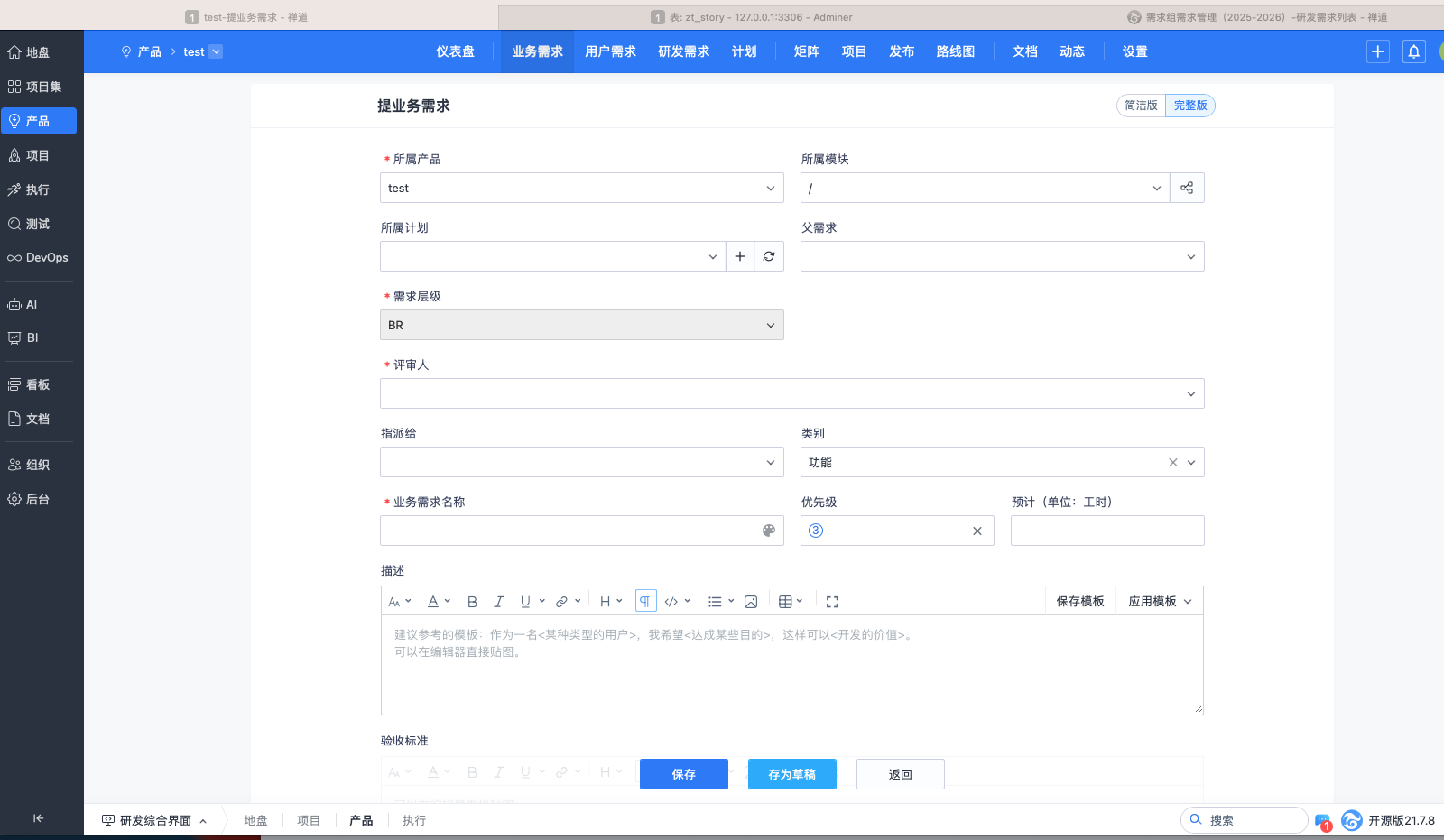
Task: Open the 父需求 dropdown
Action: [1003, 256]
